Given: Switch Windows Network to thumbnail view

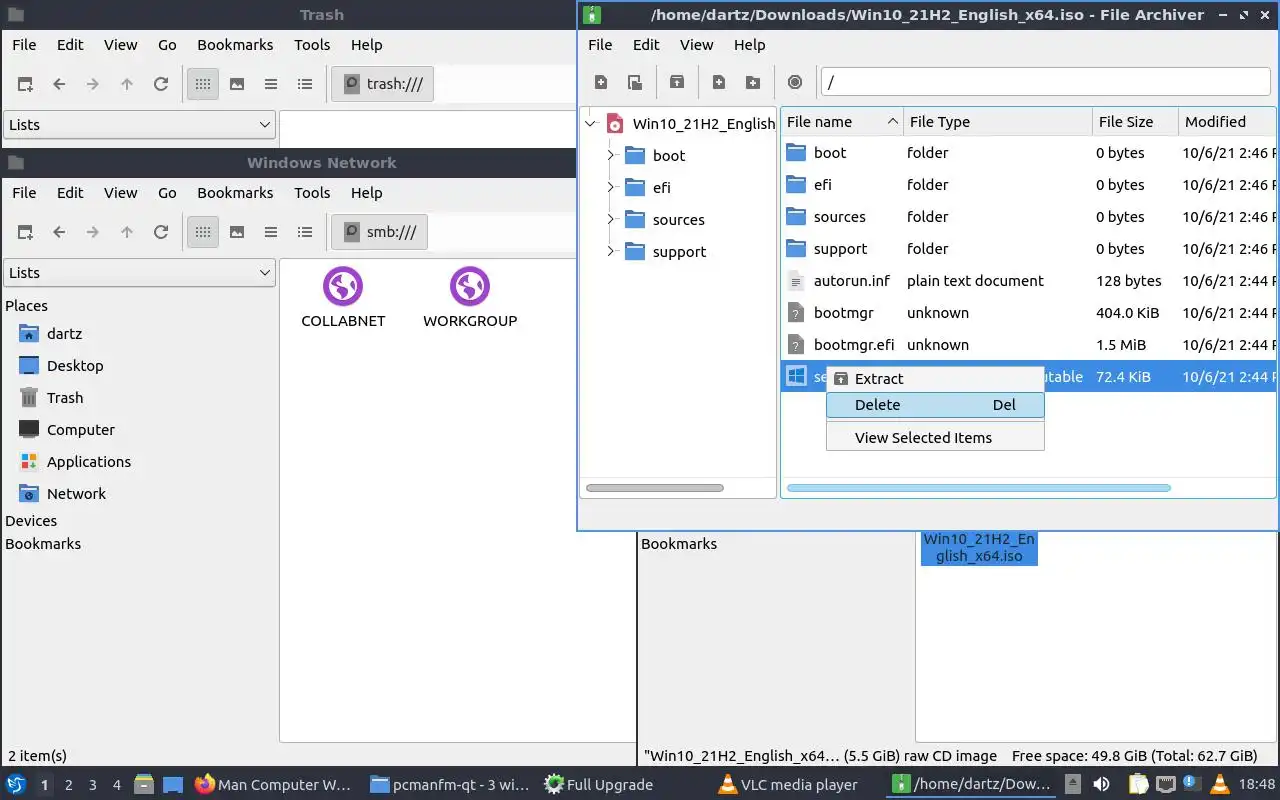Looking at the screenshot, I should pos(237,232).
